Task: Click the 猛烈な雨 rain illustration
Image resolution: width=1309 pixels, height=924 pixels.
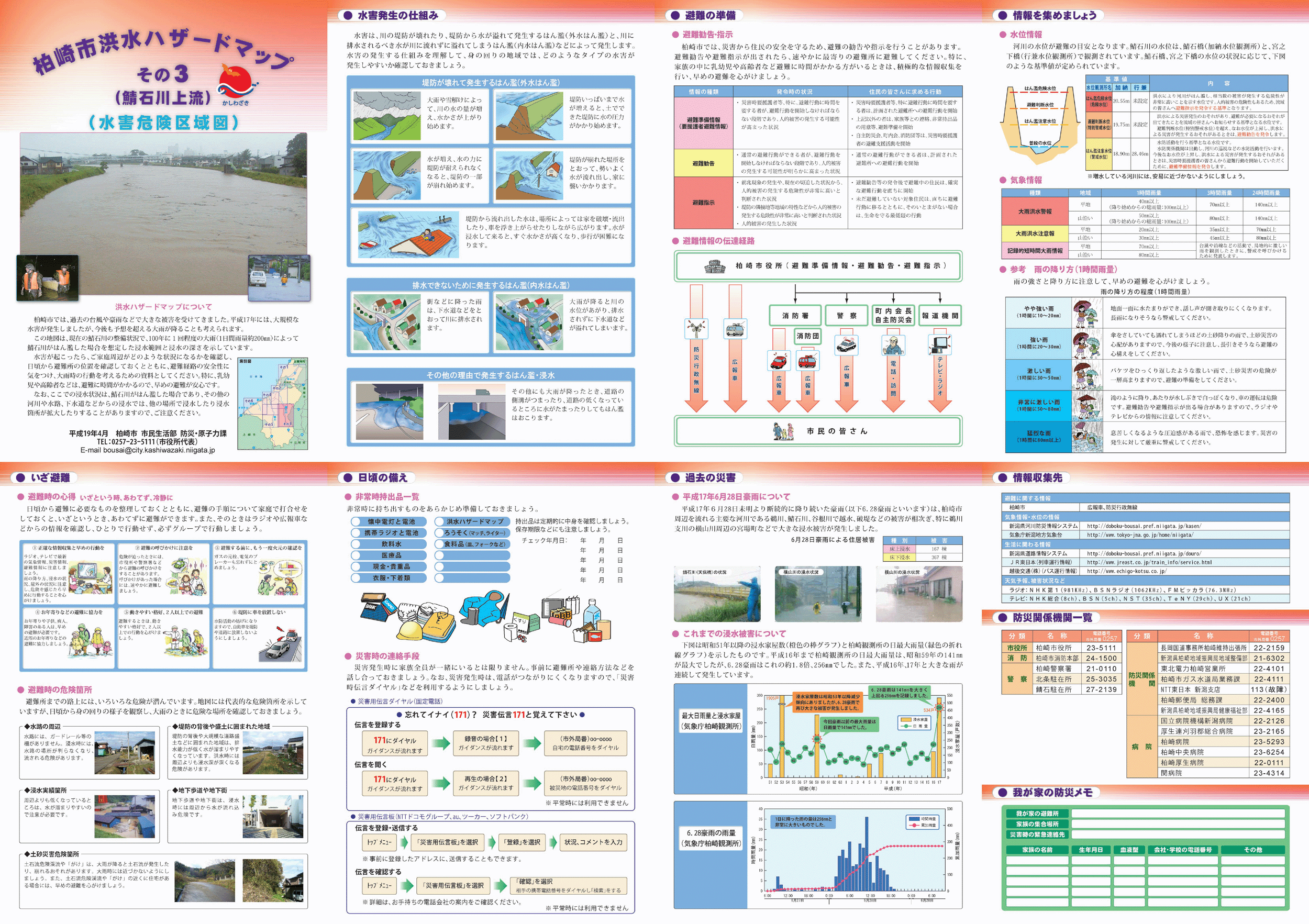Action: [x=1086, y=437]
